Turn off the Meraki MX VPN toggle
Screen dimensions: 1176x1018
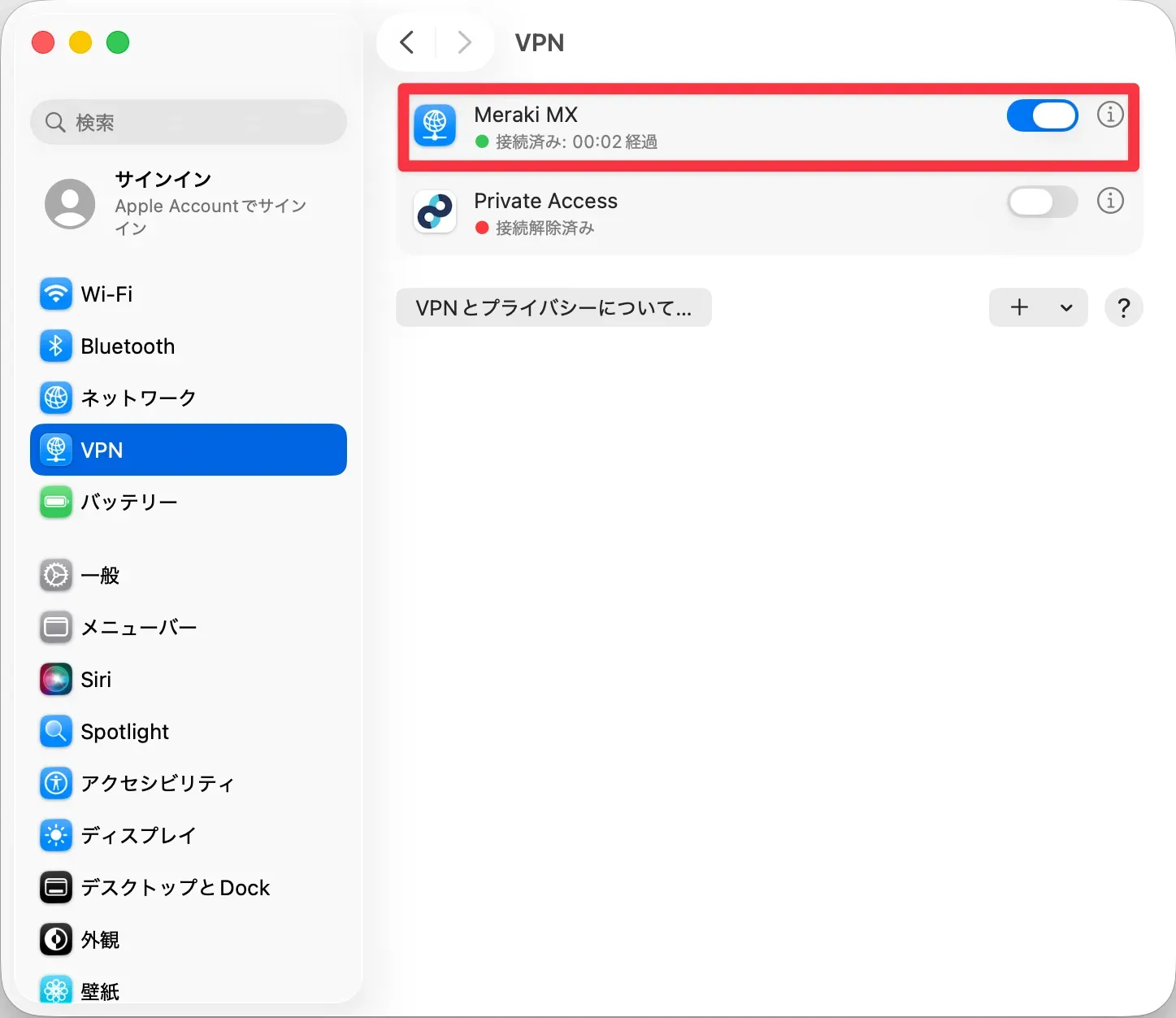pos(1042,116)
